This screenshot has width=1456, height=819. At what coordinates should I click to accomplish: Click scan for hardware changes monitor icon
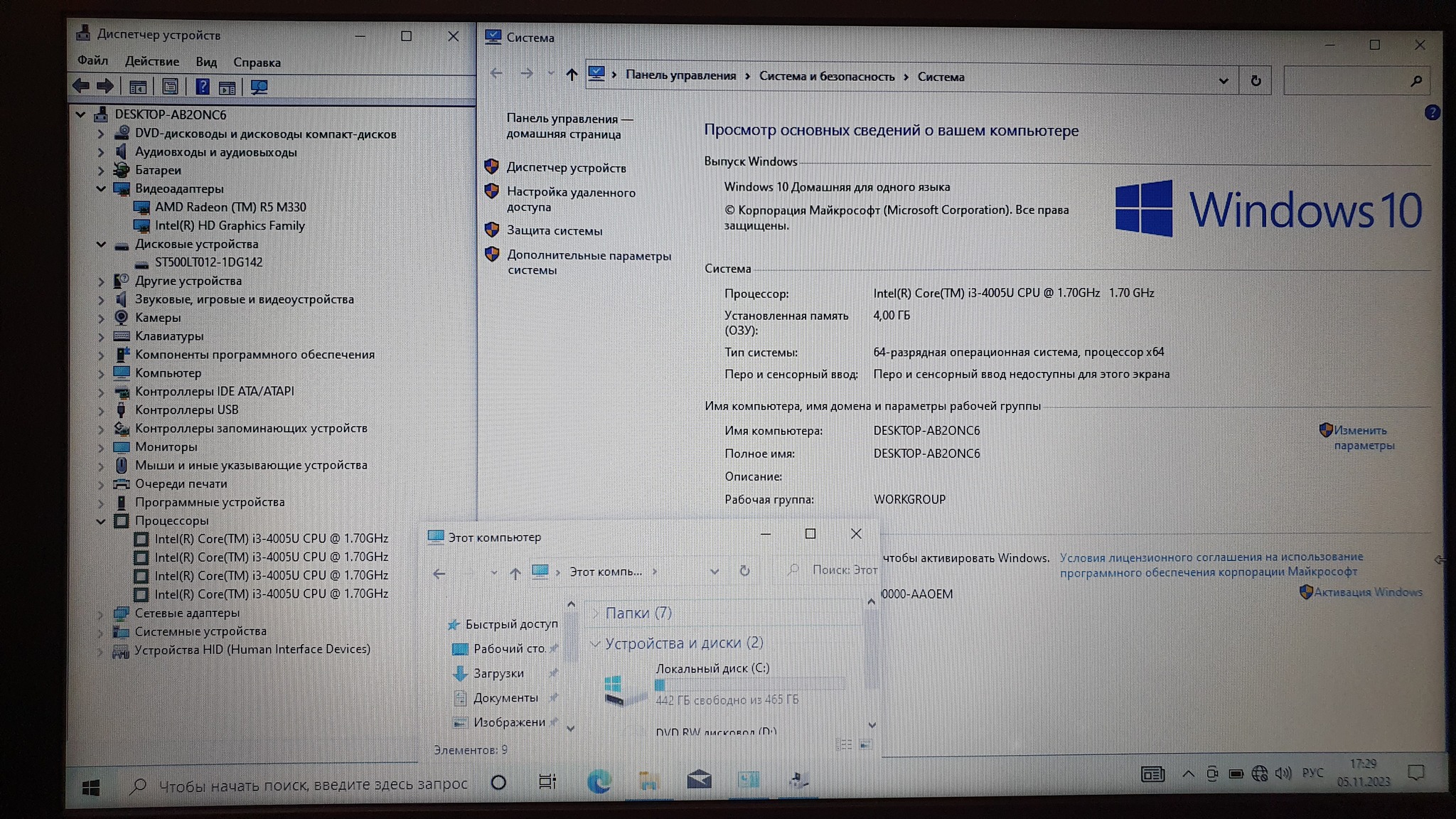[x=259, y=87]
